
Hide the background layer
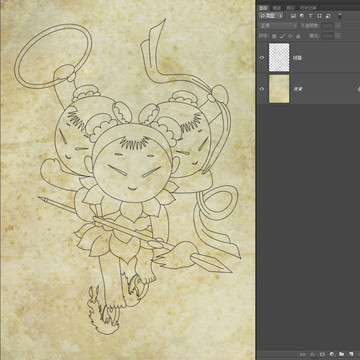click(x=262, y=89)
